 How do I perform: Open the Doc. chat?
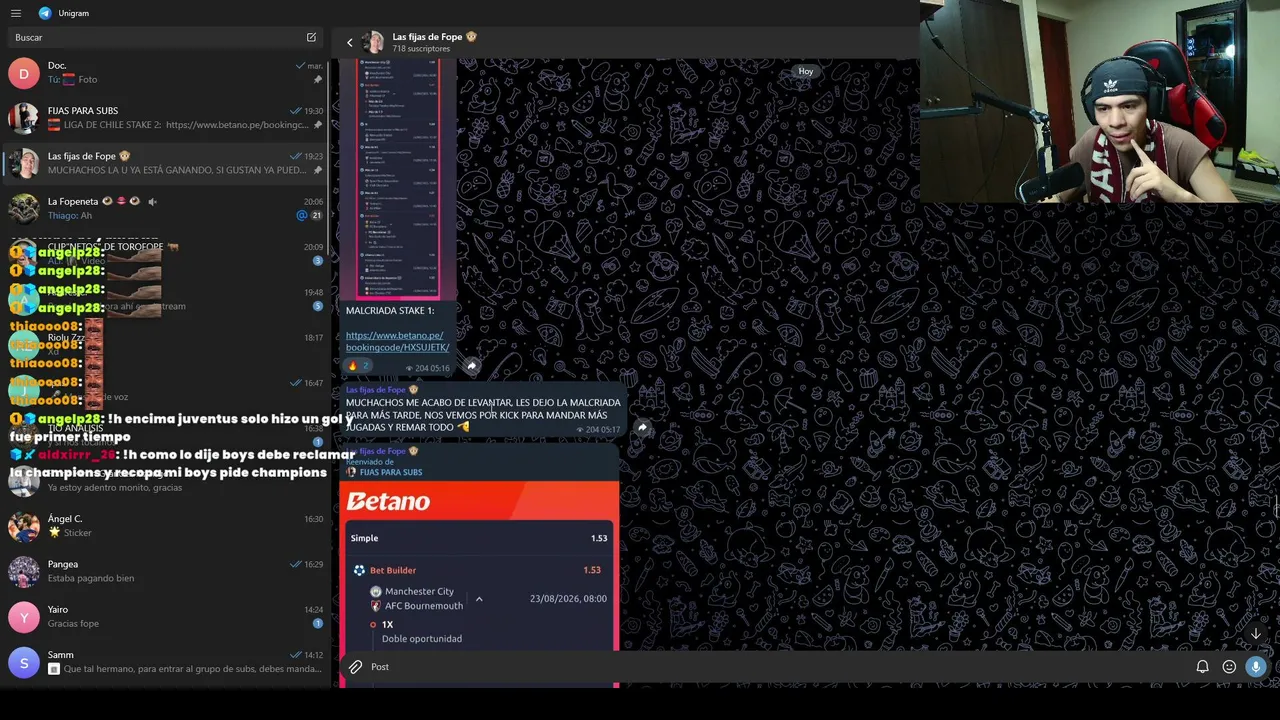(165, 73)
